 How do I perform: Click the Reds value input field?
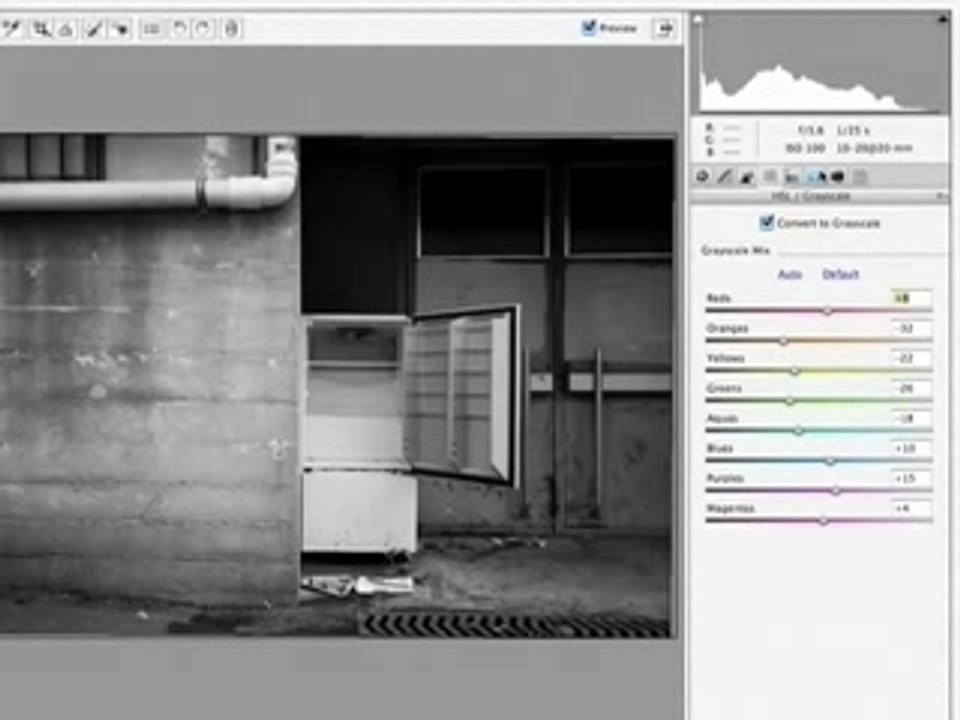pyautogui.click(x=912, y=298)
